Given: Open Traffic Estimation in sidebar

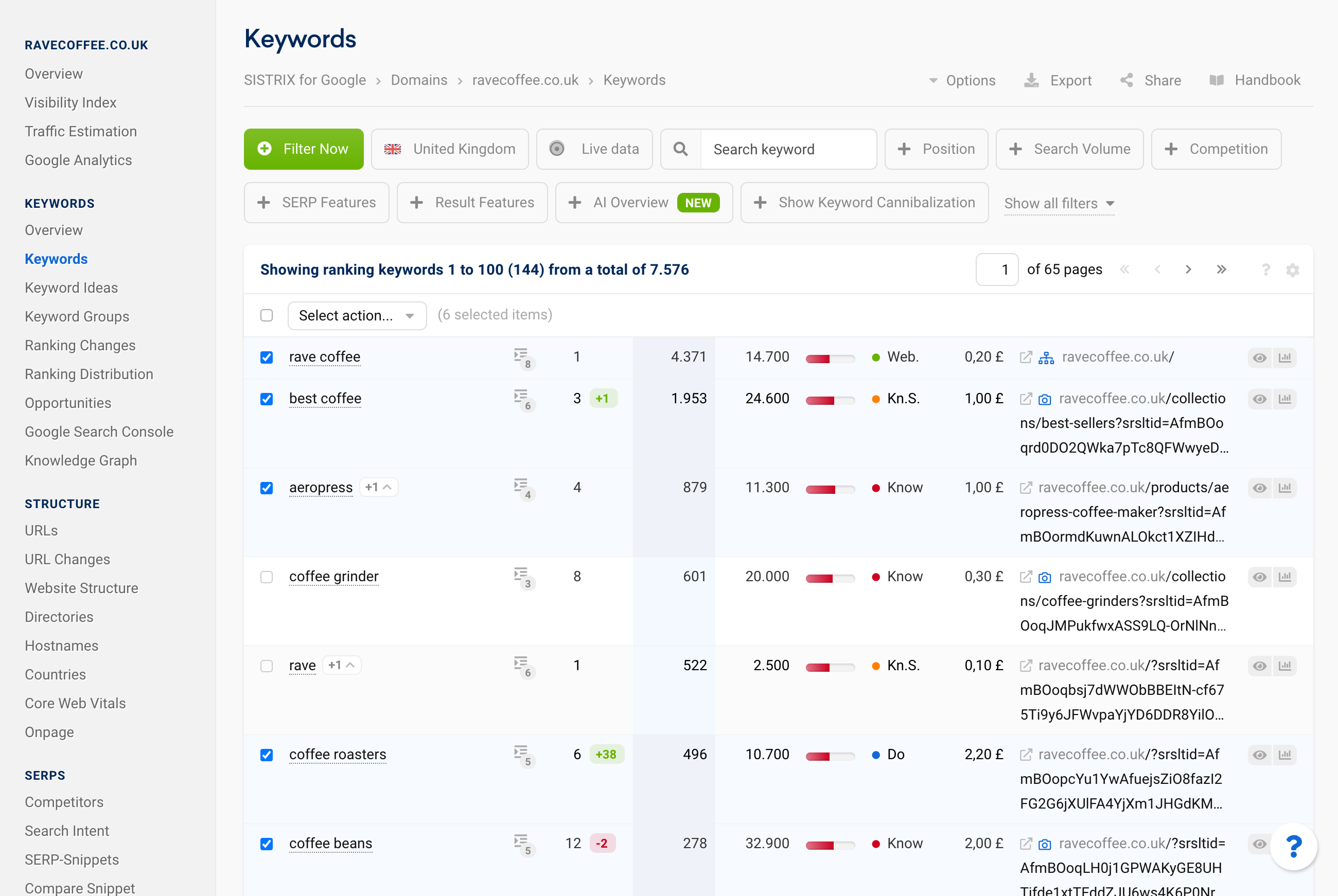Looking at the screenshot, I should (x=81, y=132).
